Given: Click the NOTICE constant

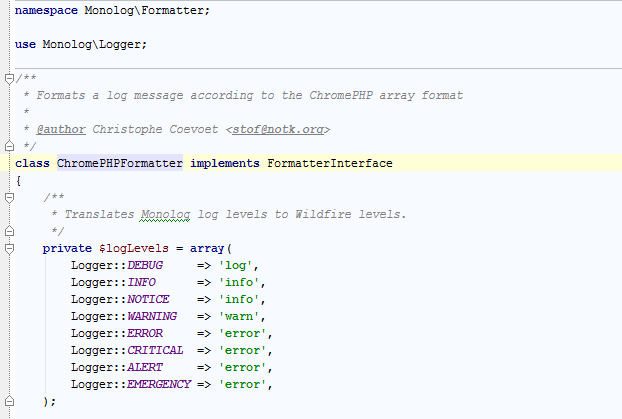Looking at the screenshot, I should [x=148, y=299].
